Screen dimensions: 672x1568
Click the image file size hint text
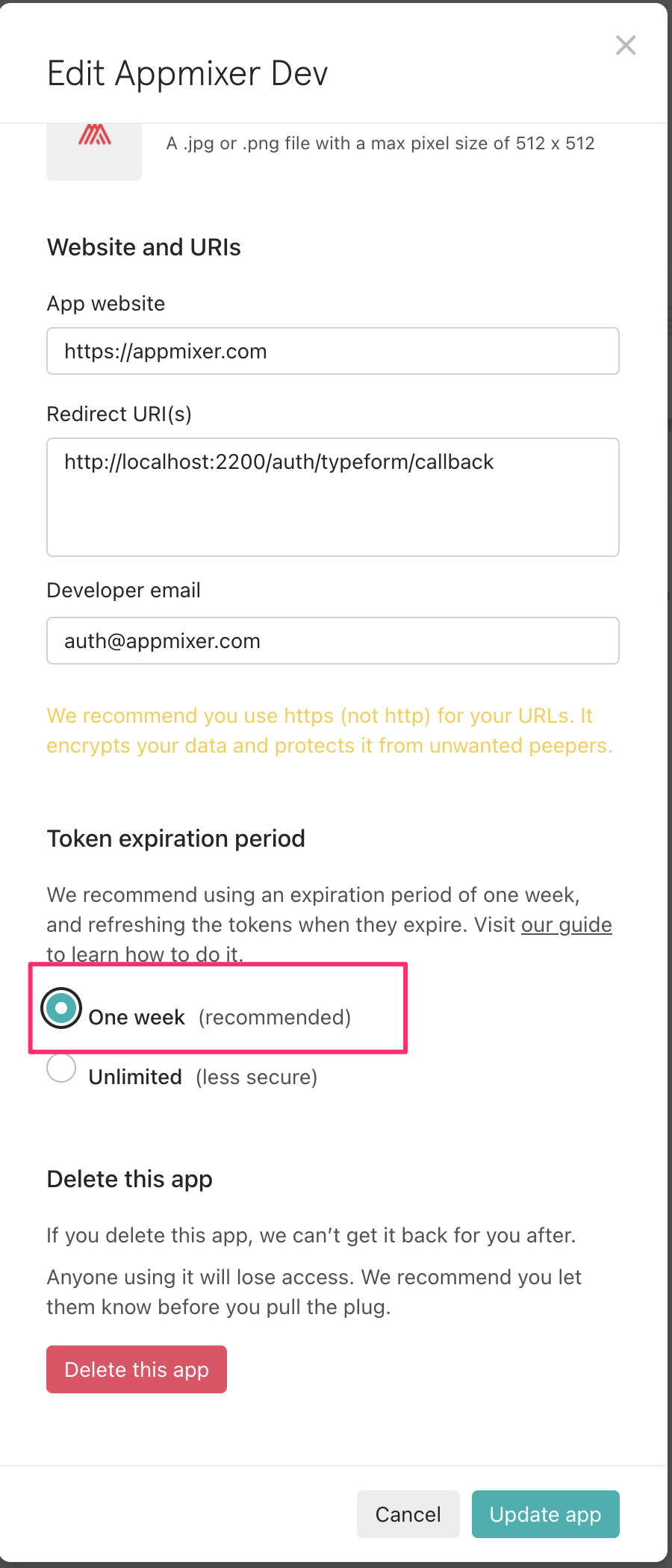[380, 143]
